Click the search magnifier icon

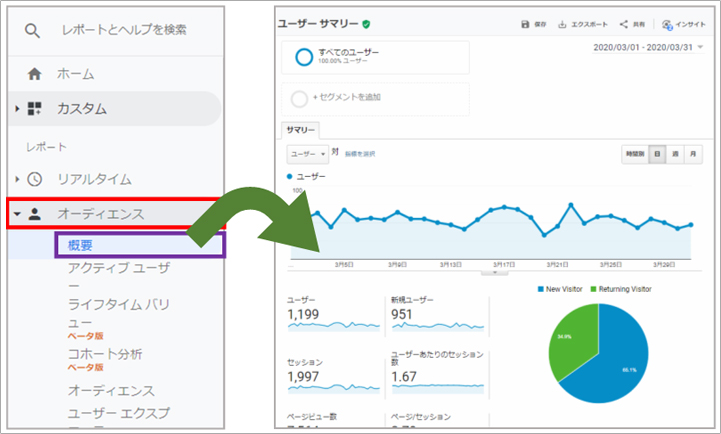tap(33, 32)
